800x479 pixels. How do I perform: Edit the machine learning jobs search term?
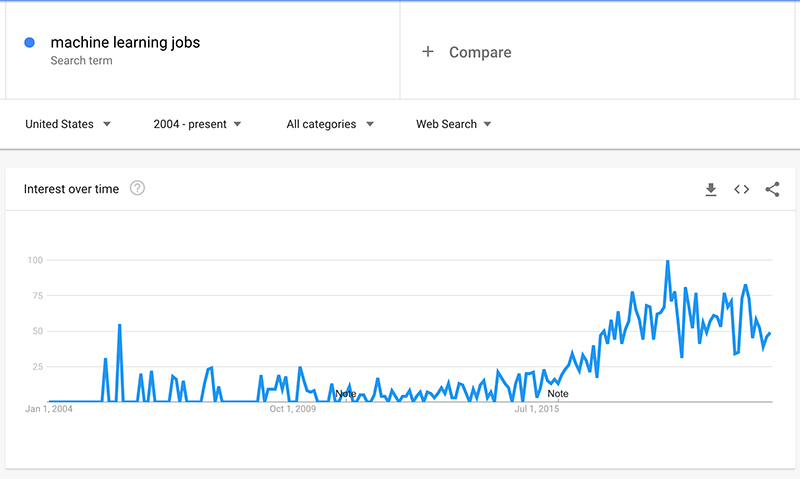(x=125, y=42)
